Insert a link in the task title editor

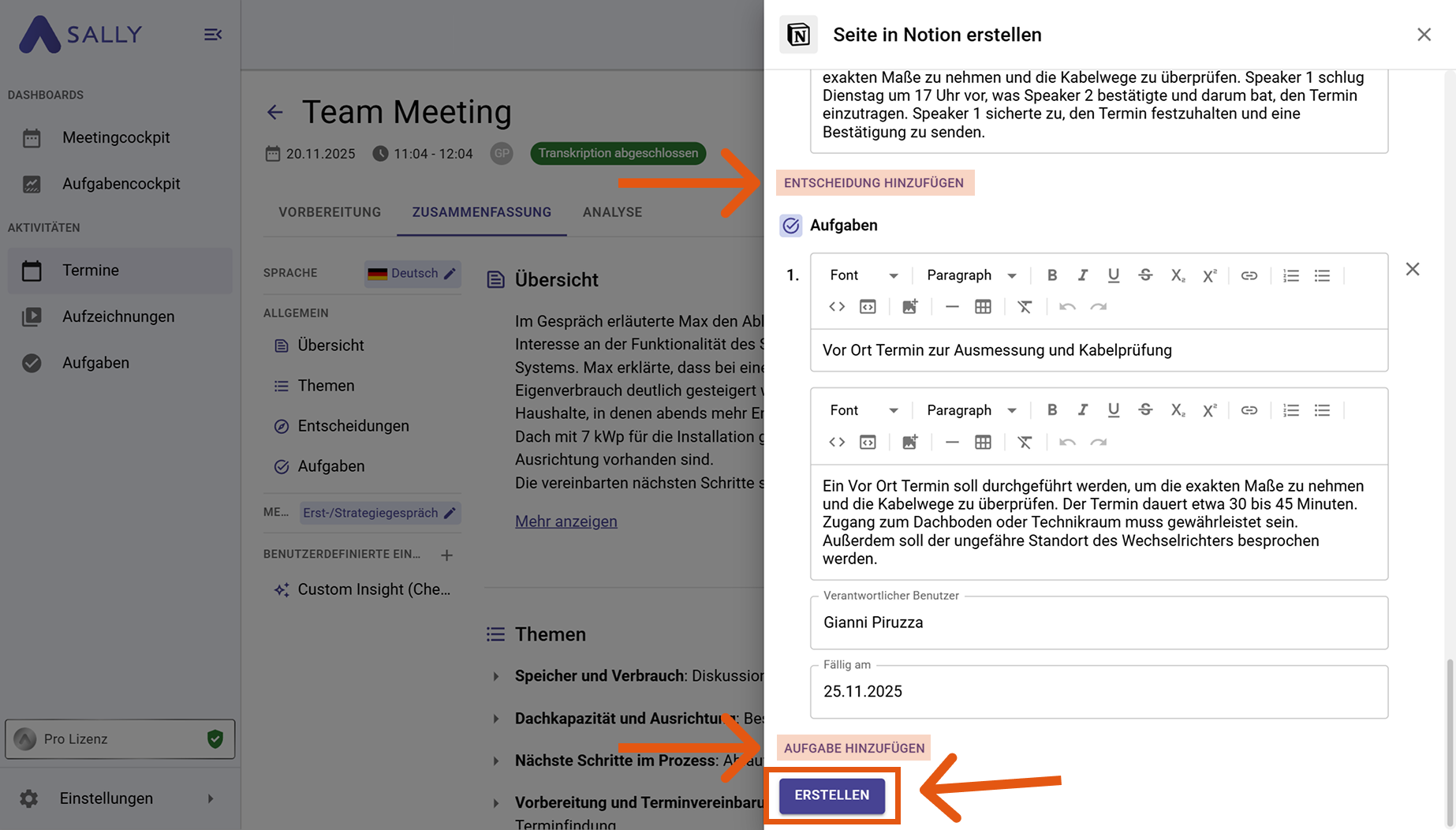tap(1249, 275)
